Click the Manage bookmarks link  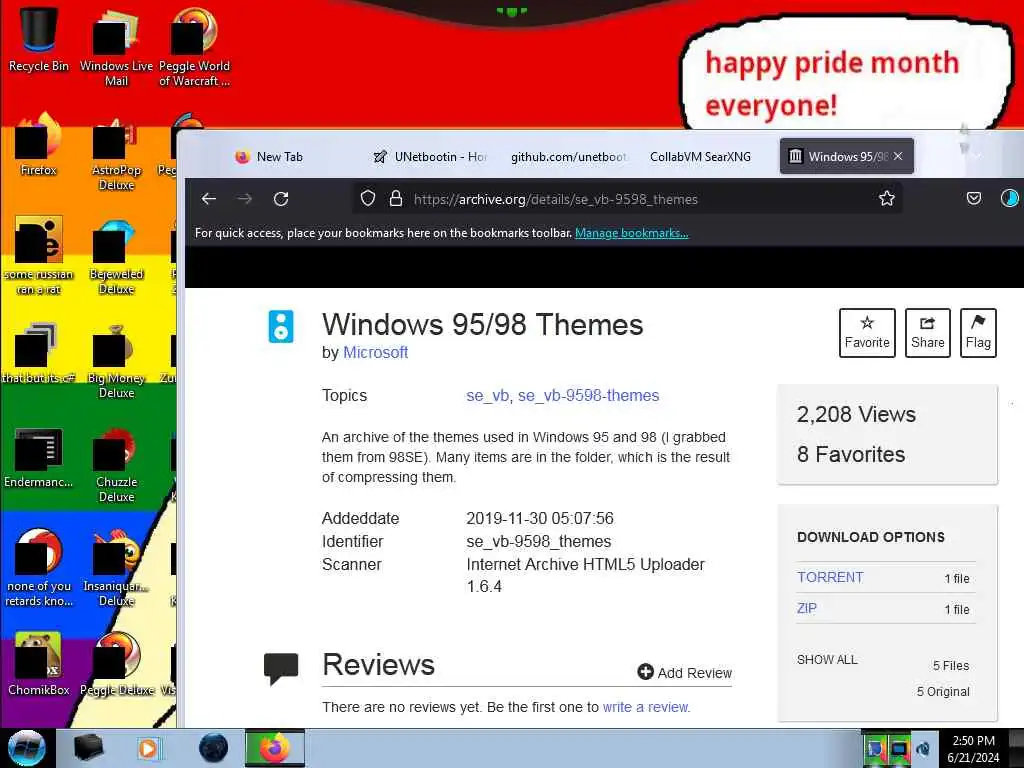tap(632, 233)
